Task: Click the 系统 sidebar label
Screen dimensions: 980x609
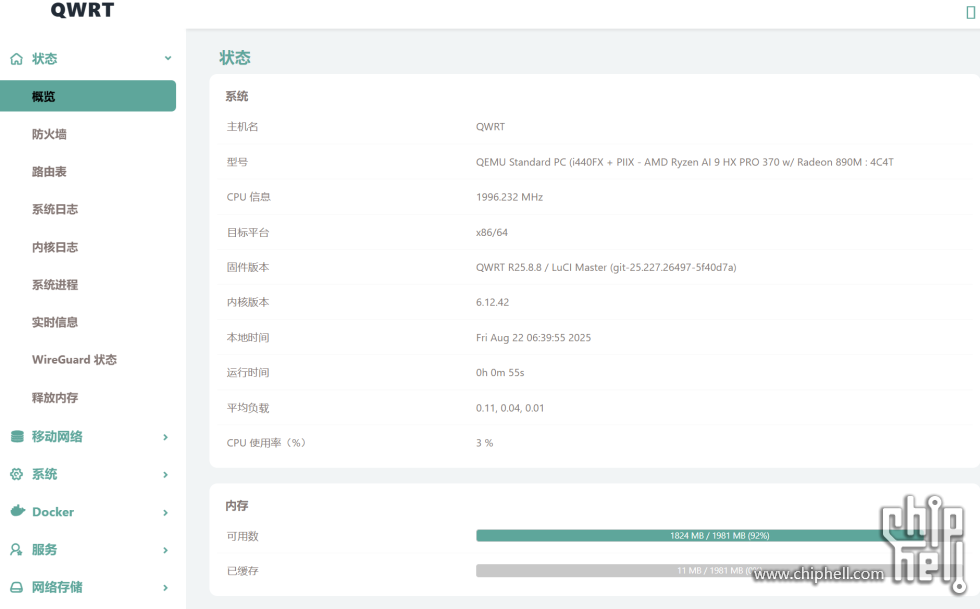Action: (x=44, y=474)
